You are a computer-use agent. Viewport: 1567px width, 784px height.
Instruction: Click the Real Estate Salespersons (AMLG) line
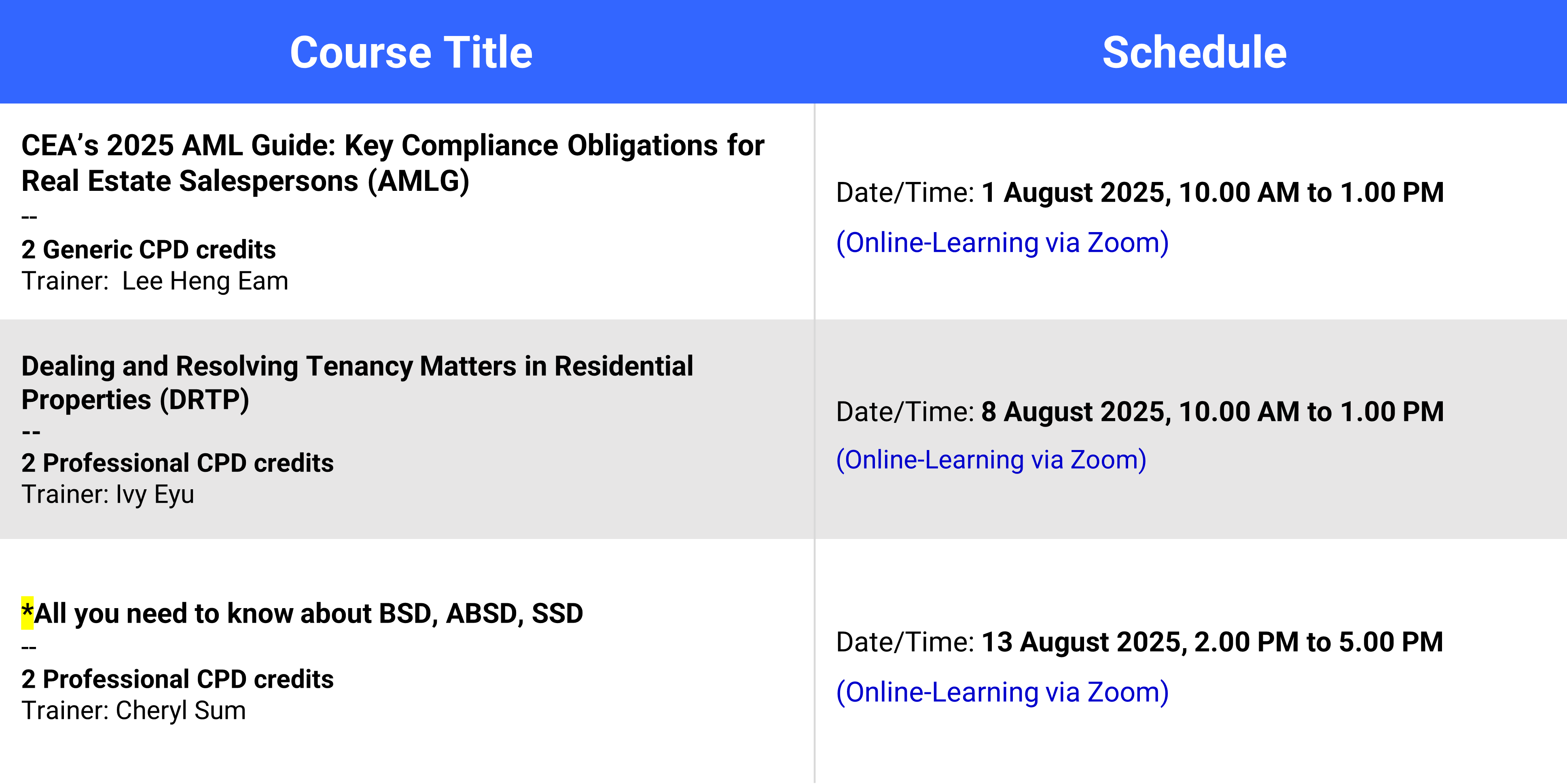(245, 181)
